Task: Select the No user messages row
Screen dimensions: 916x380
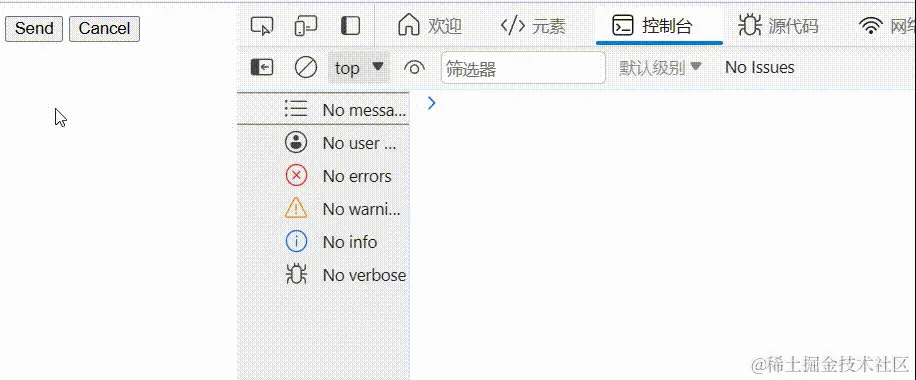Action: (x=323, y=143)
